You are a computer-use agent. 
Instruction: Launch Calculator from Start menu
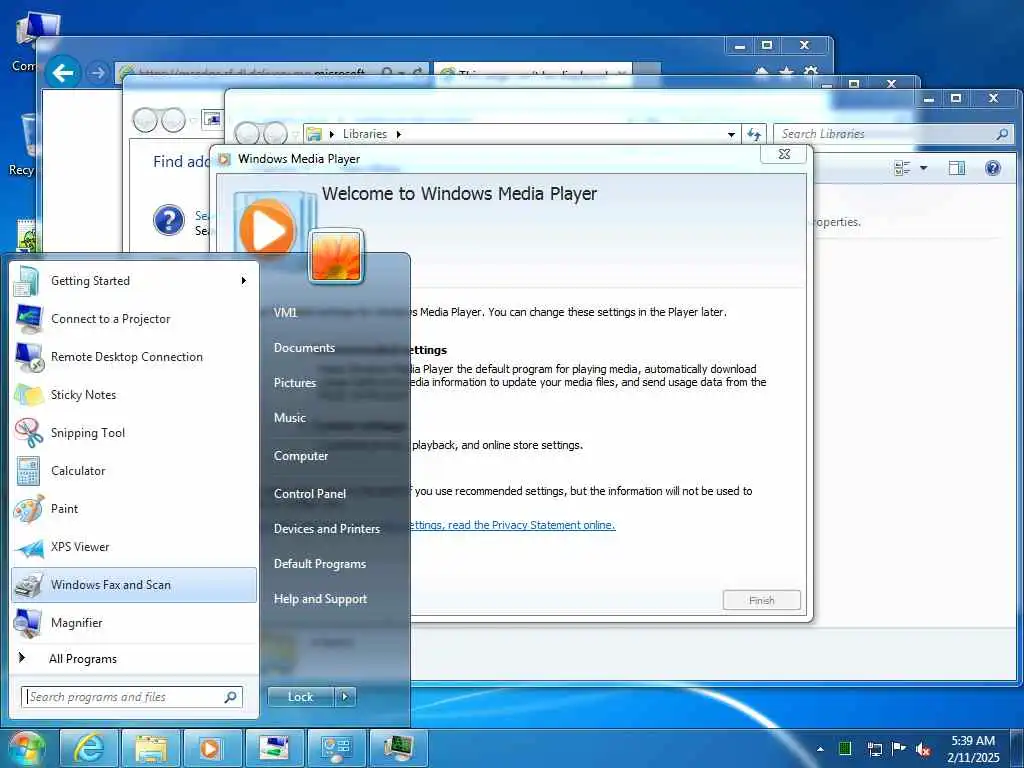click(134, 471)
